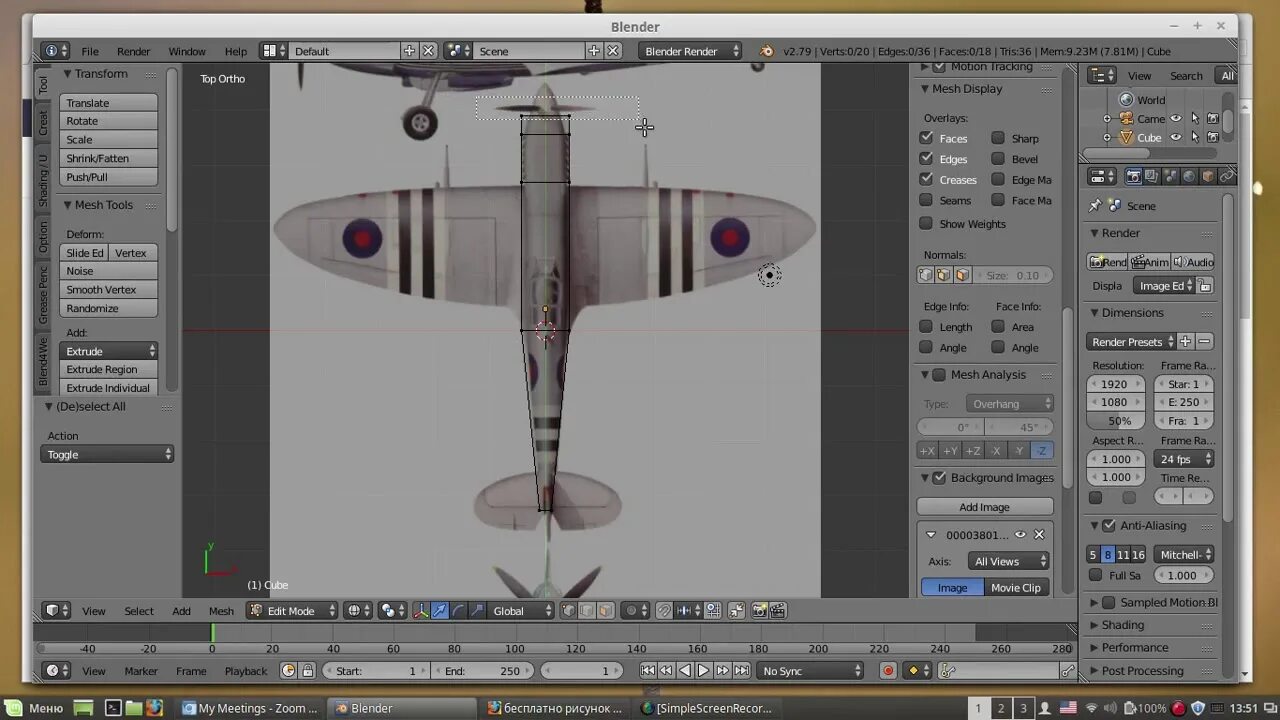This screenshot has width=1280, height=720.
Task: Open the Window menu
Action: (187, 51)
